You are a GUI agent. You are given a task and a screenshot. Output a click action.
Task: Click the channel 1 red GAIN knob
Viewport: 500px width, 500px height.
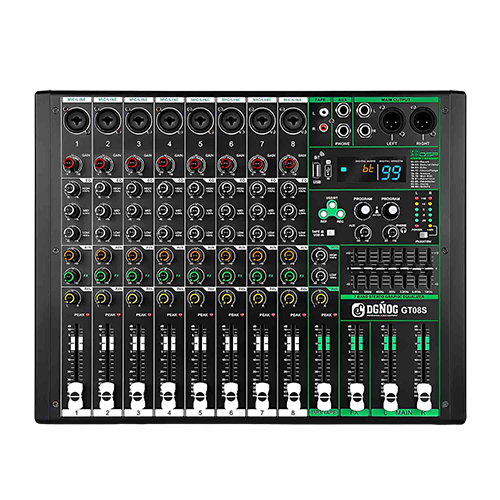tap(71, 163)
